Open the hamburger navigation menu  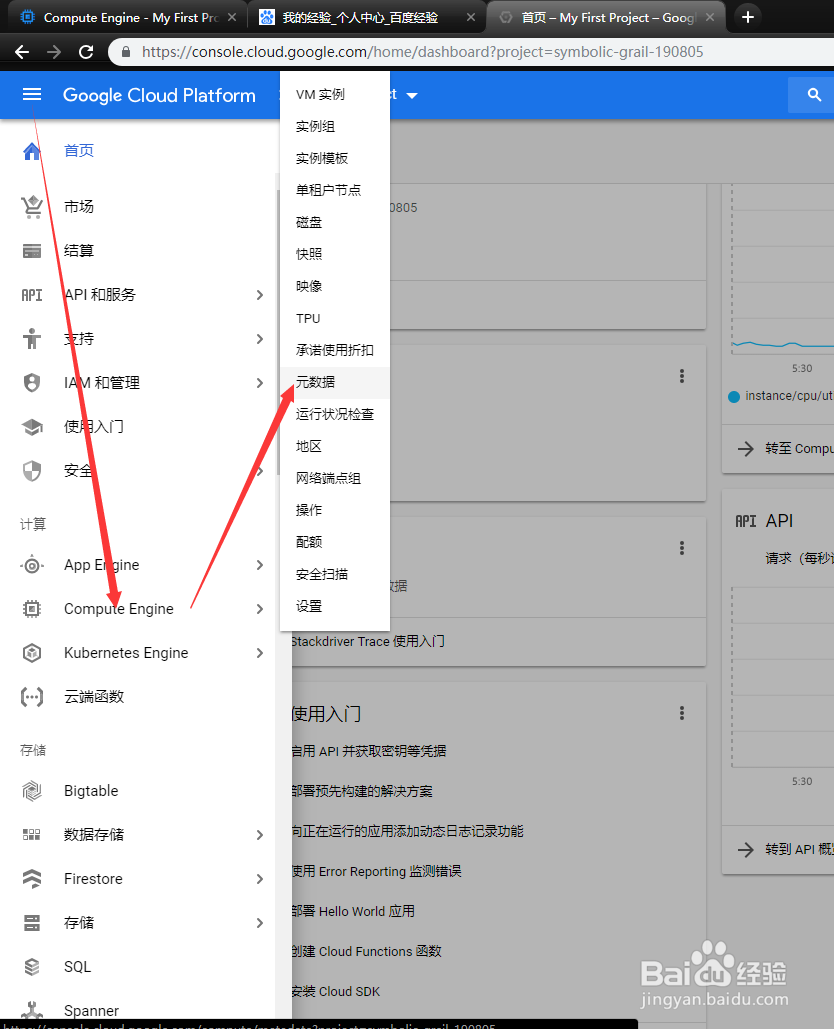pyautogui.click(x=31, y=95)
